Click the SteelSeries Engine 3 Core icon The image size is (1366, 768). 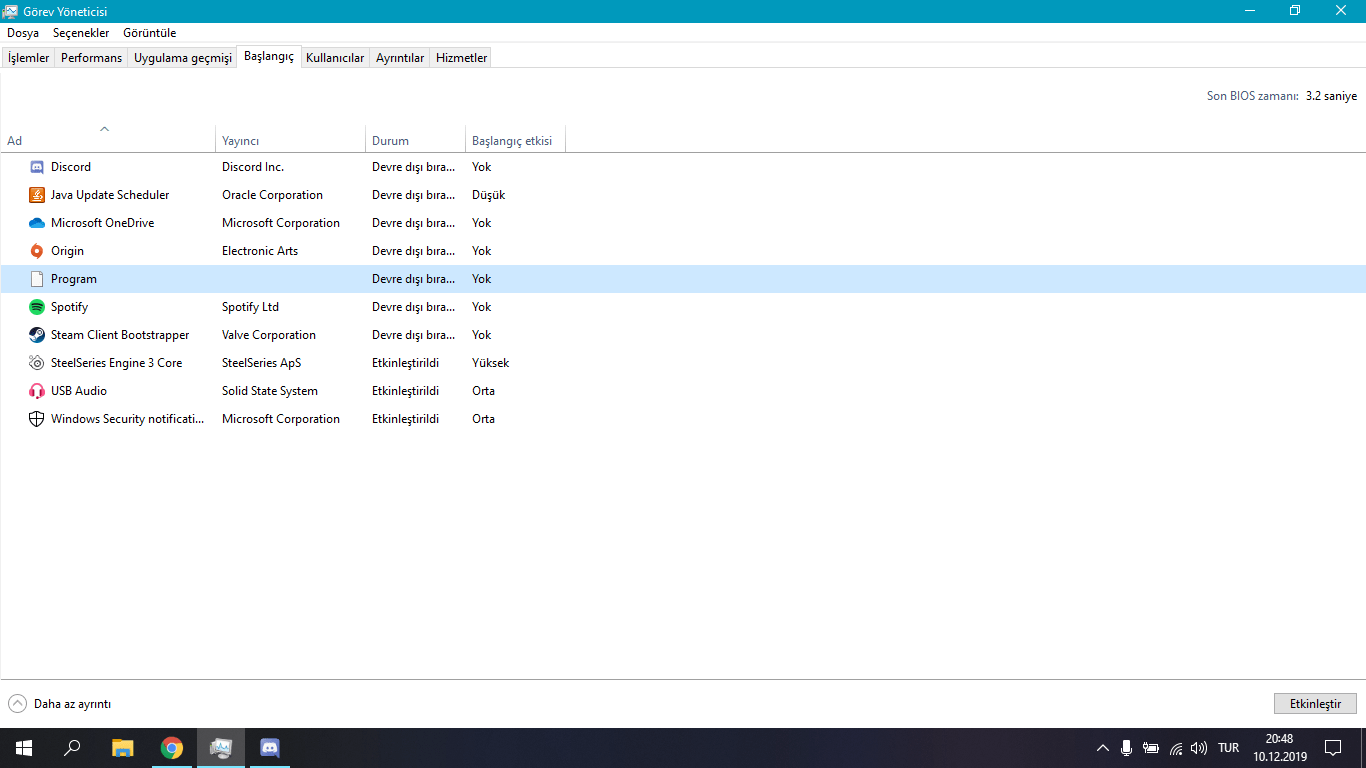[x=37, y=363]
